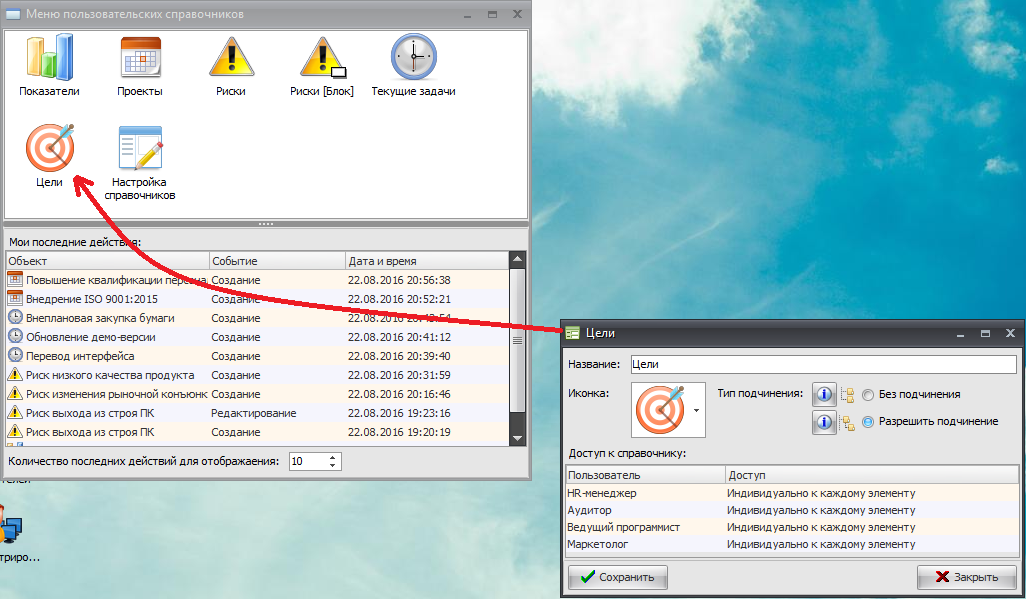Increase the last actions count stepper
The image size is (1026, 599).
point(334,457)
